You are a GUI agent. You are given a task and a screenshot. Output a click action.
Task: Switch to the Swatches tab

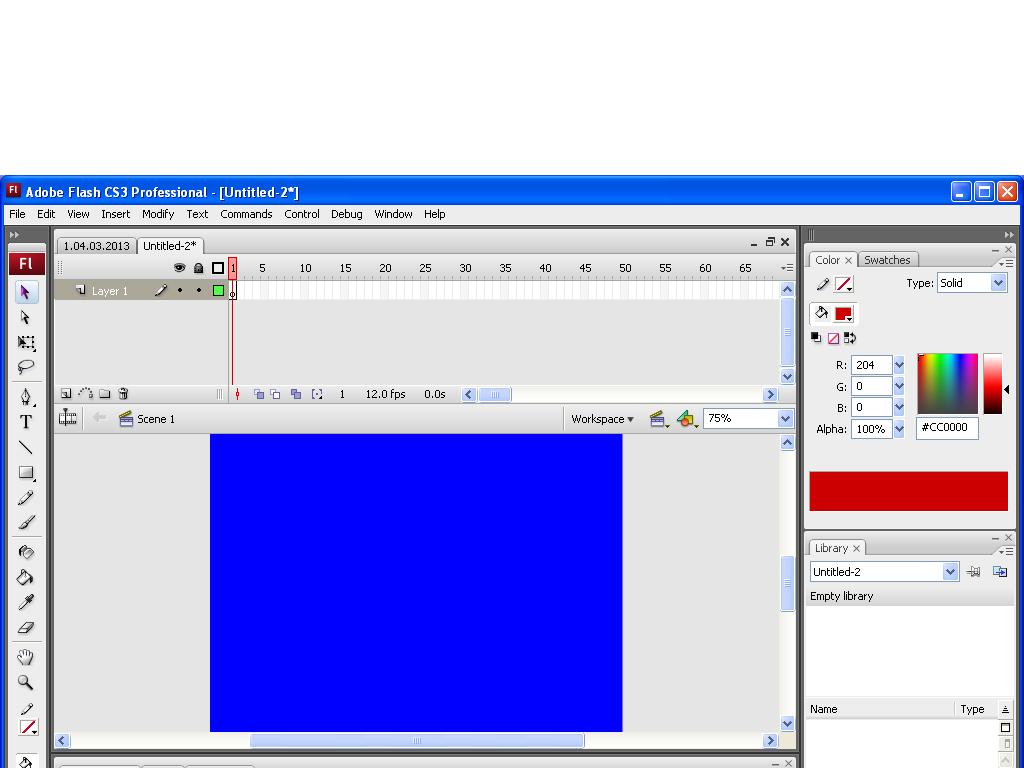[x=888, y=259]
